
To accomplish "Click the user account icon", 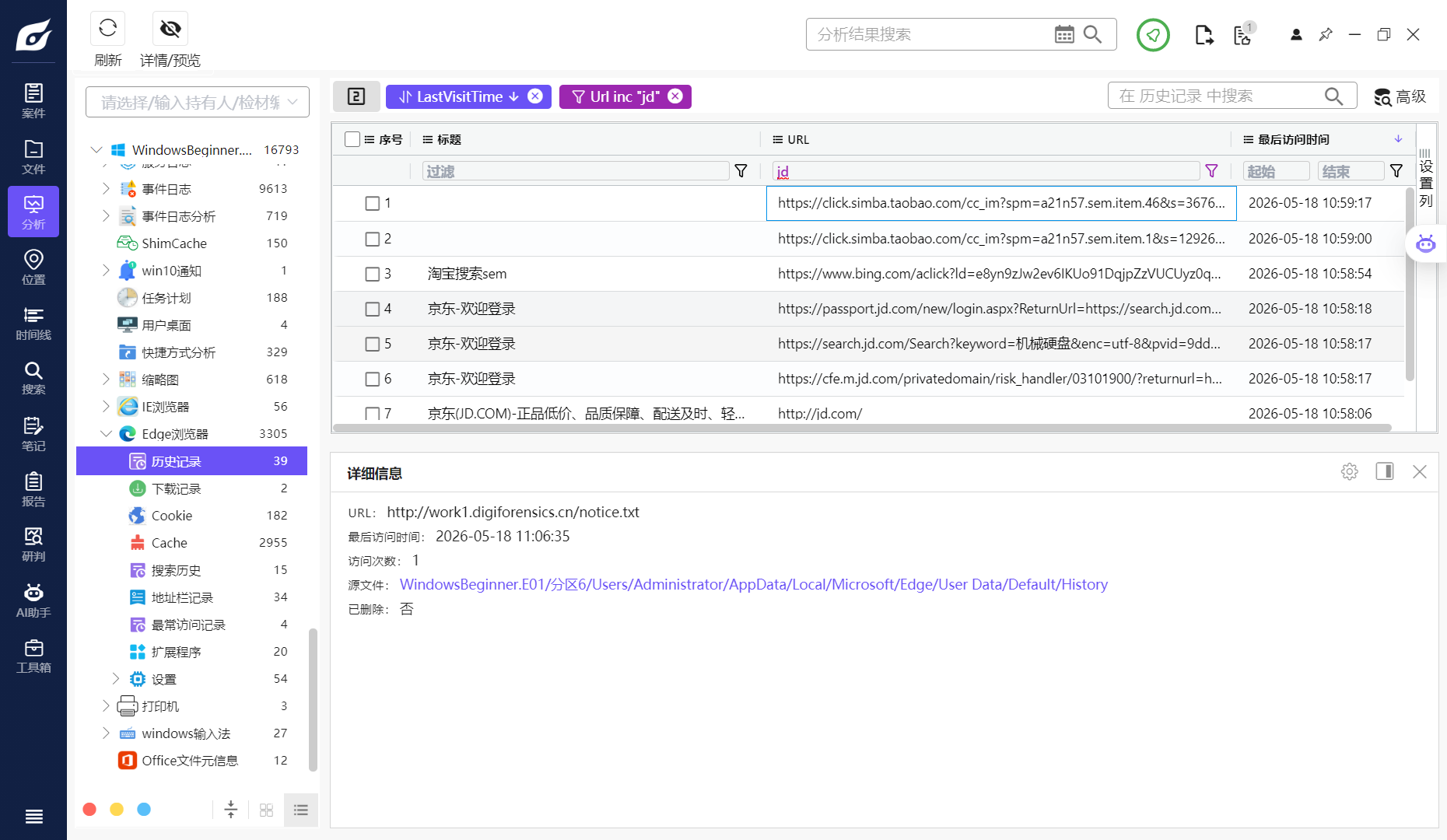I will click(x=1296, y=34).
